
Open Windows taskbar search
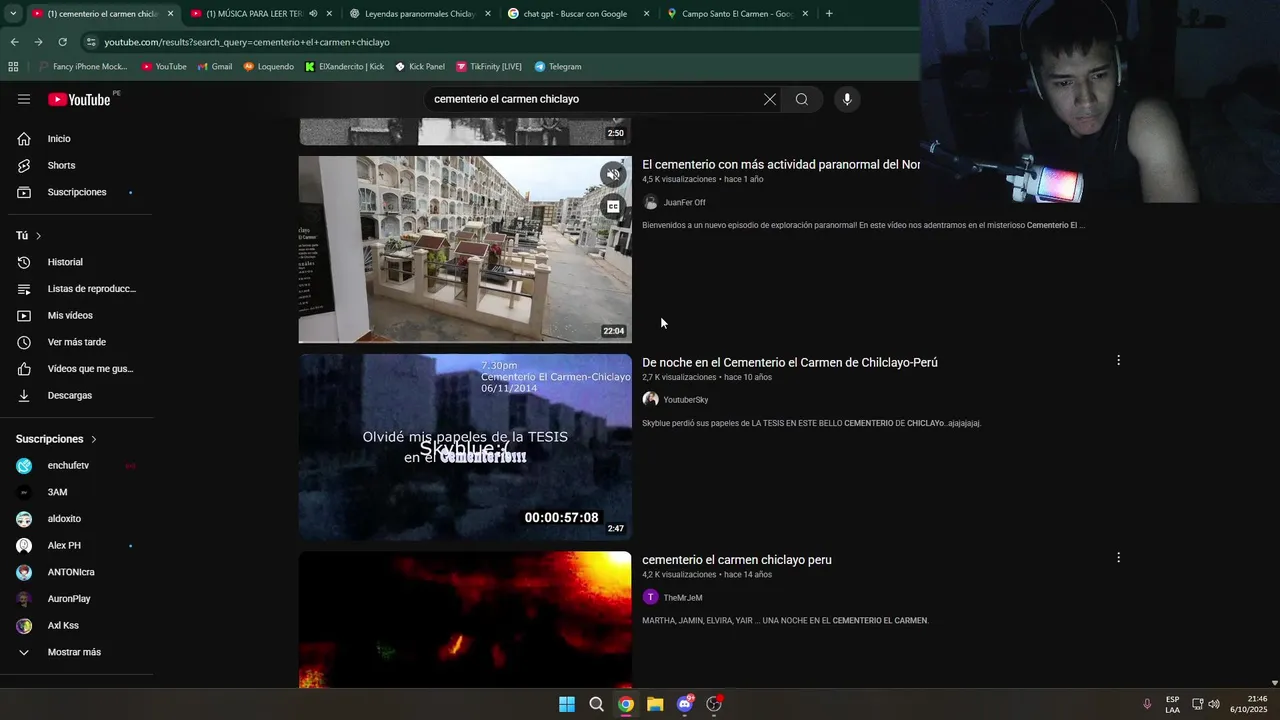click(596, 704)
